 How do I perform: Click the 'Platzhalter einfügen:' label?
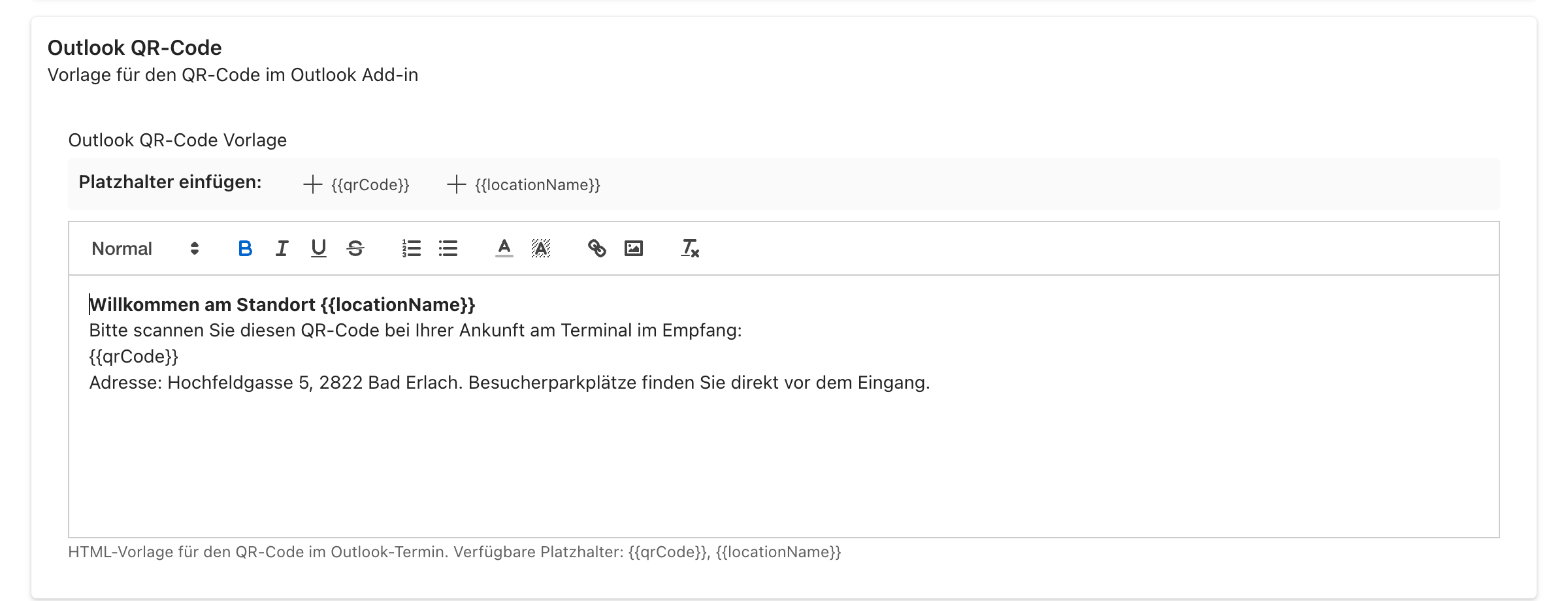[x=170, y=183]
